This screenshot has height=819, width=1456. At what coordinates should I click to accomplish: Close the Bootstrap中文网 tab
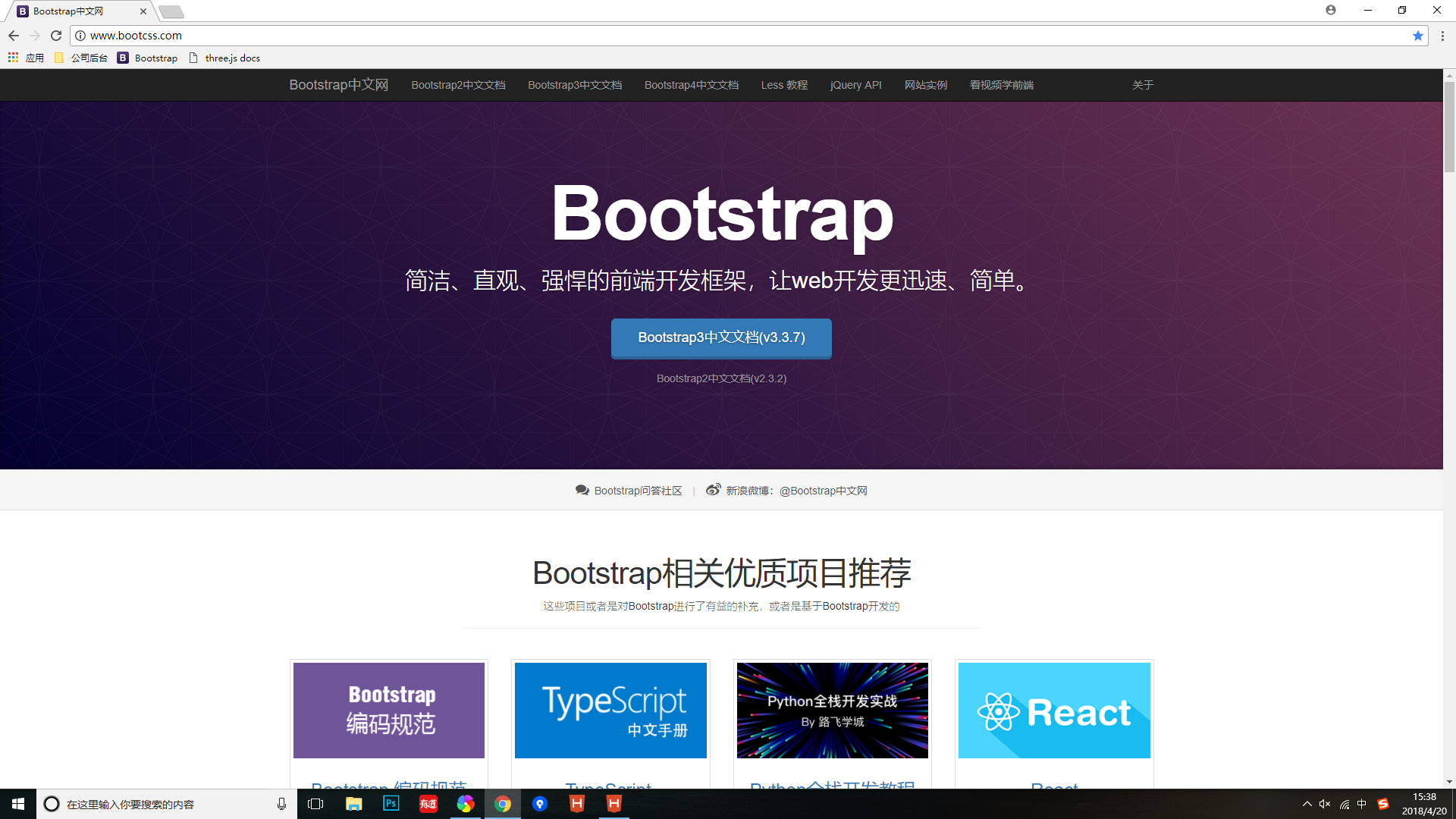(143, 11)
